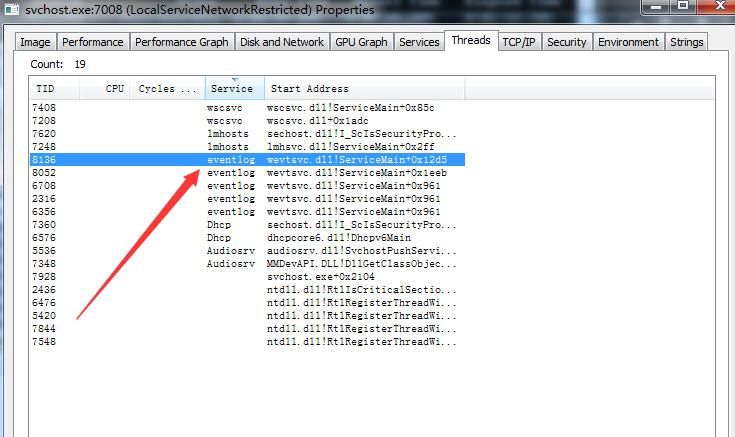Select thread row with TID 7208

click(x=248, y=121)
